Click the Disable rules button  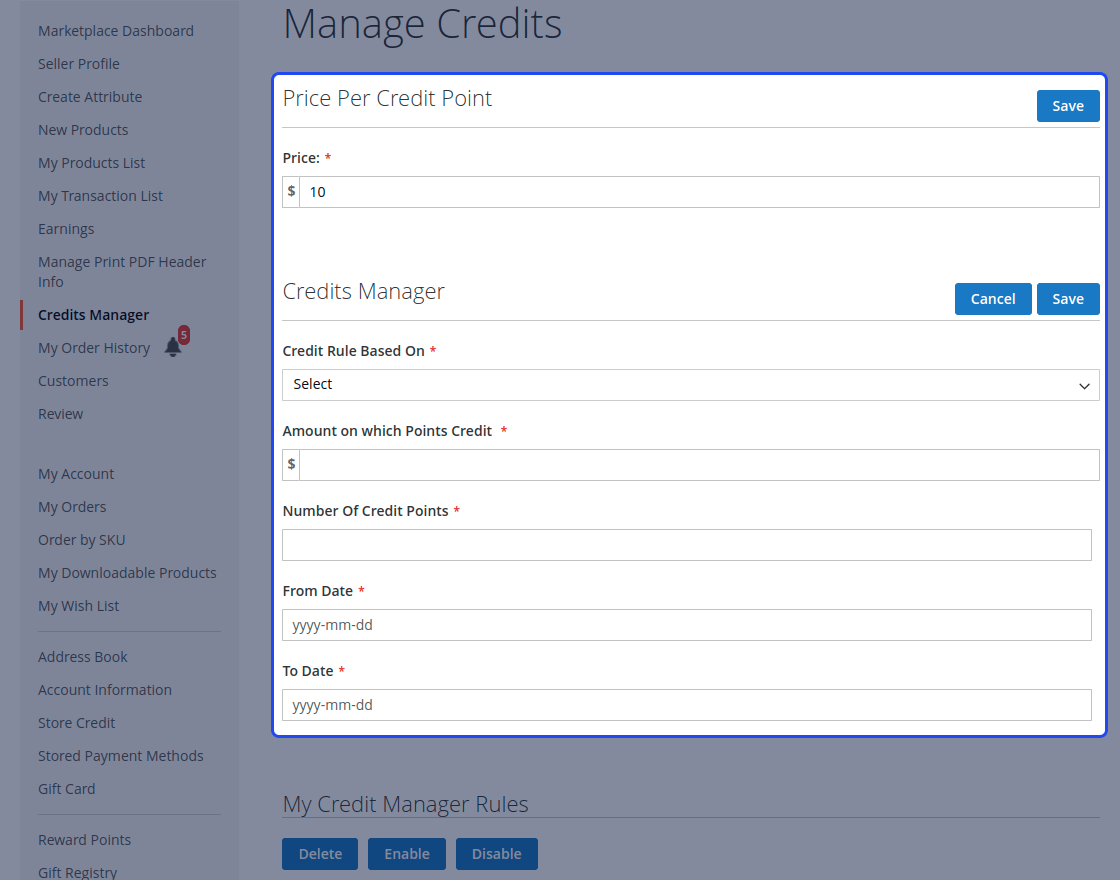[x=496, y=854]
